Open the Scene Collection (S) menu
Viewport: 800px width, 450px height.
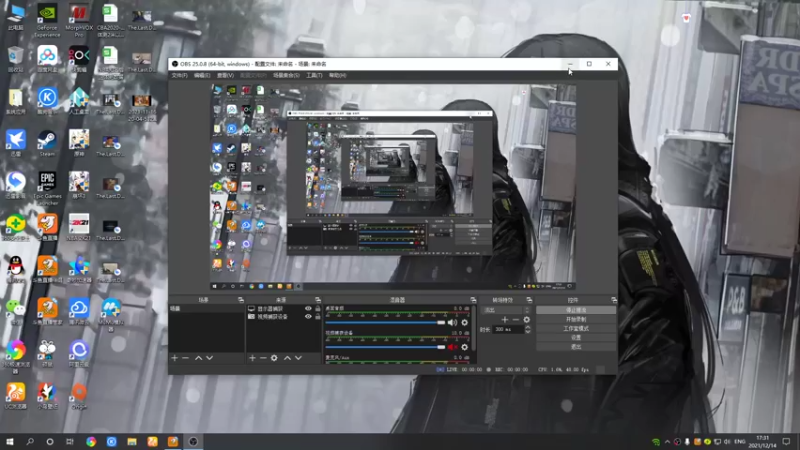point(286,76)
